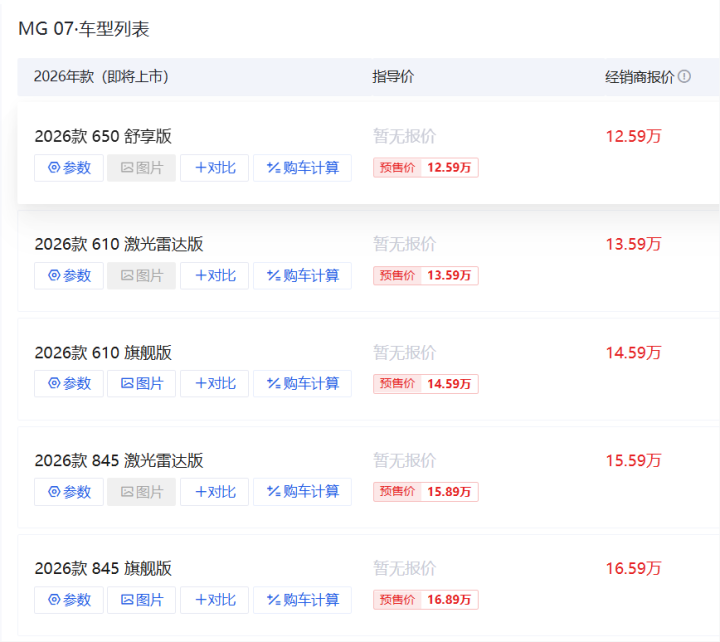
Task: Open 购车计算 for 2026款 650 舒享版
Action: coord(302,168)
